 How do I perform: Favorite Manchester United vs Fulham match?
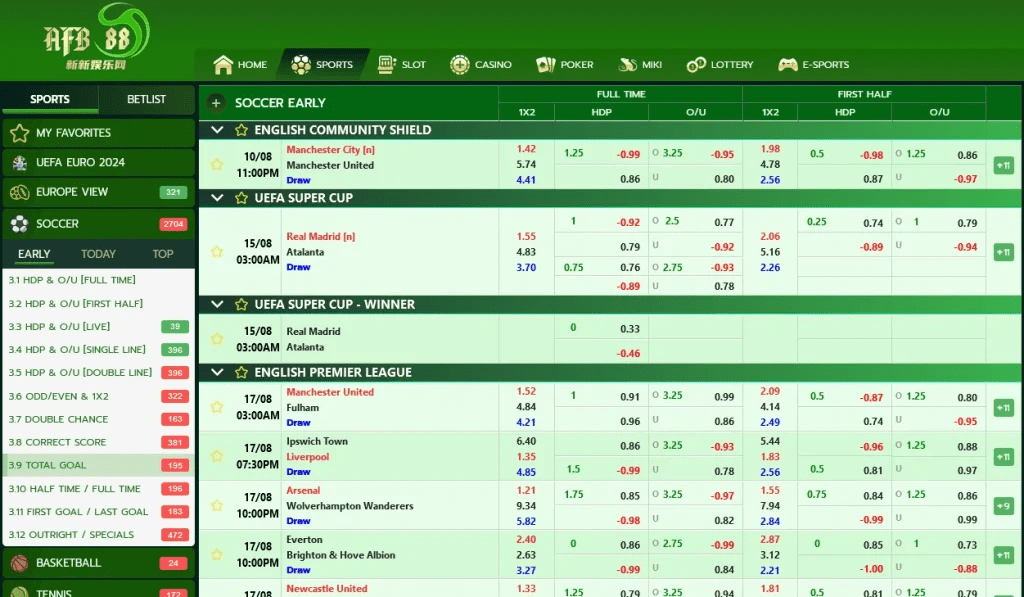[217, 407]
